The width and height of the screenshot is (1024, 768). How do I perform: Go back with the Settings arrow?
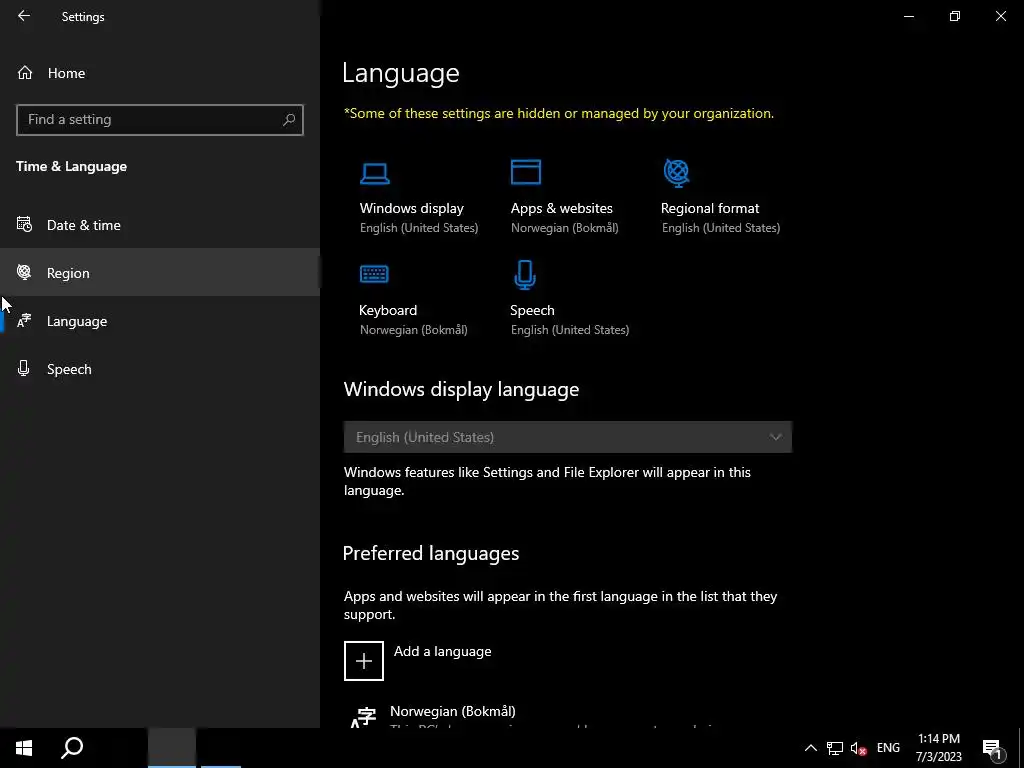coord(24,16)
